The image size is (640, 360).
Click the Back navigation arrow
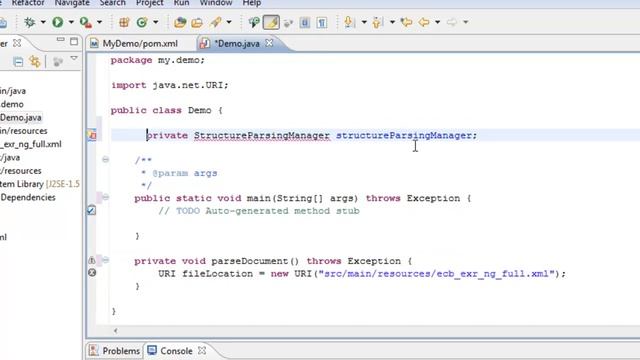coord(424,22)
